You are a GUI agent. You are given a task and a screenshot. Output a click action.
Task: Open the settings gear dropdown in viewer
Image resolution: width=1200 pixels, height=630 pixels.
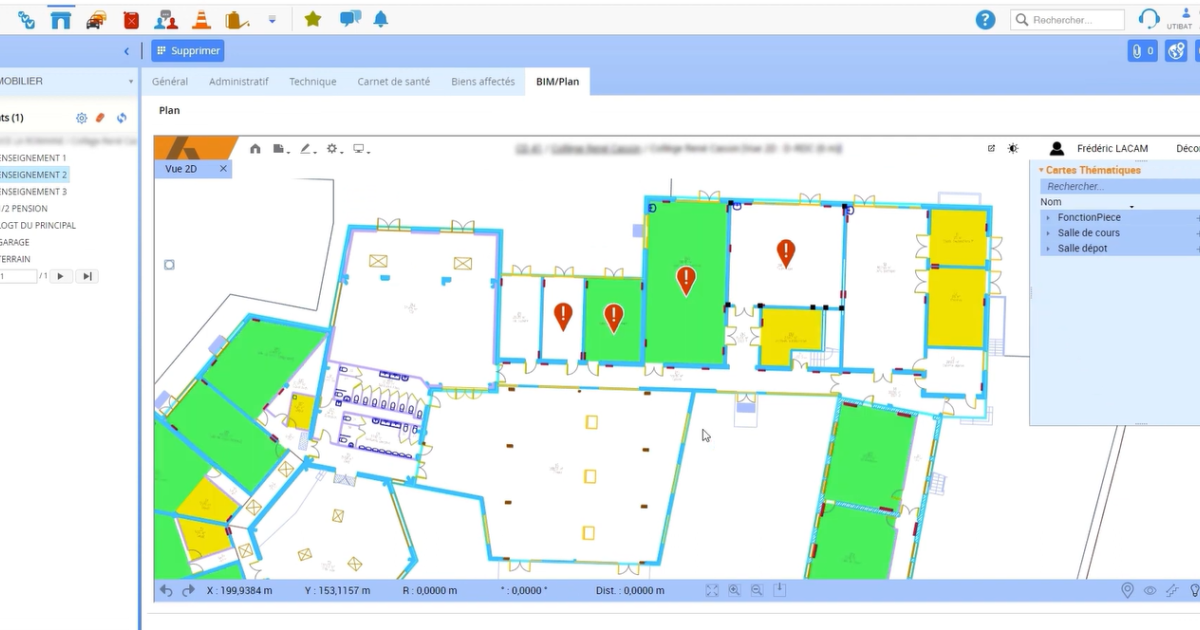click(x=333, y=148)
